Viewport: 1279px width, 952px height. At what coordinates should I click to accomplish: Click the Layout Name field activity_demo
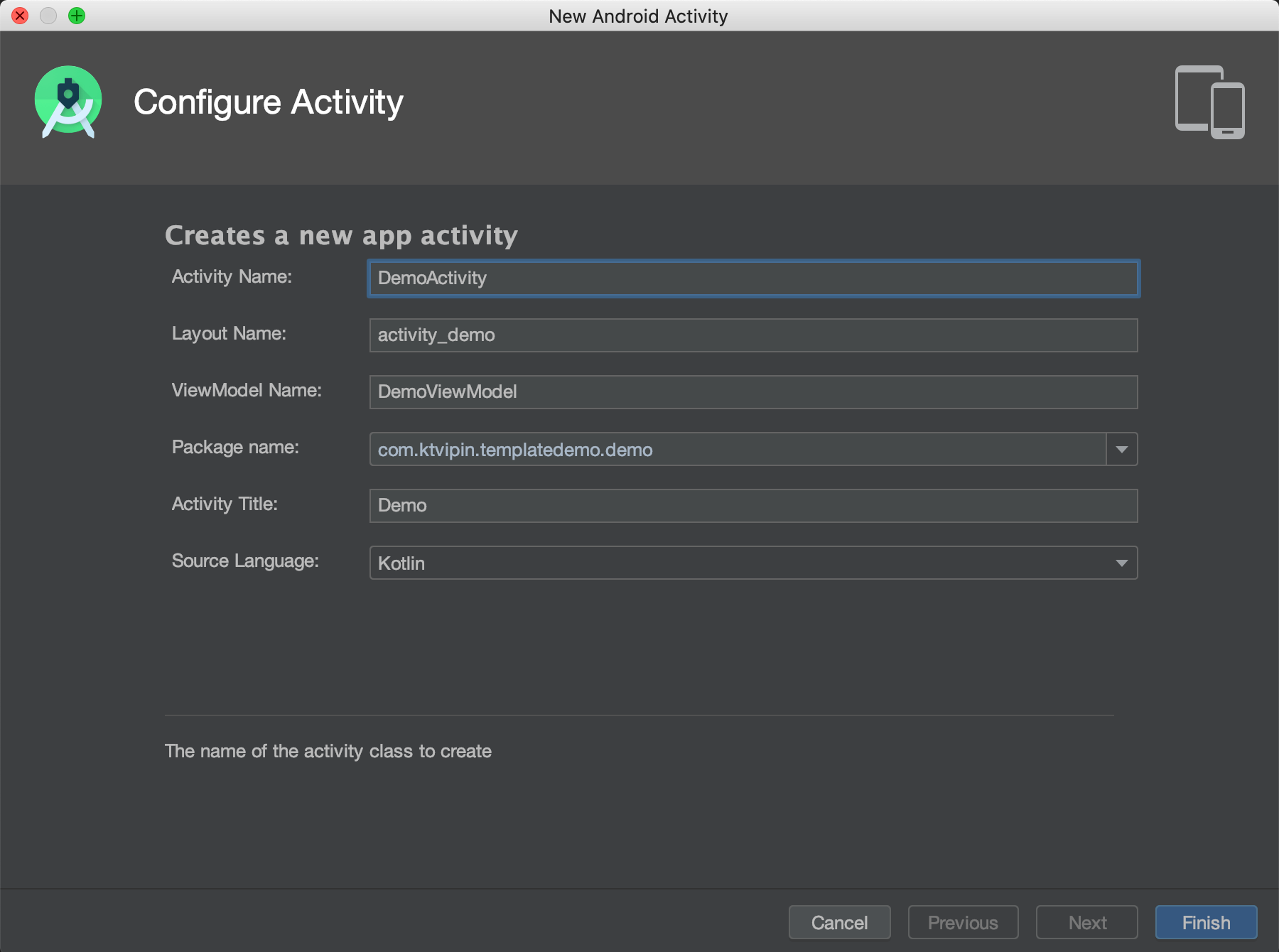[753, 335]
